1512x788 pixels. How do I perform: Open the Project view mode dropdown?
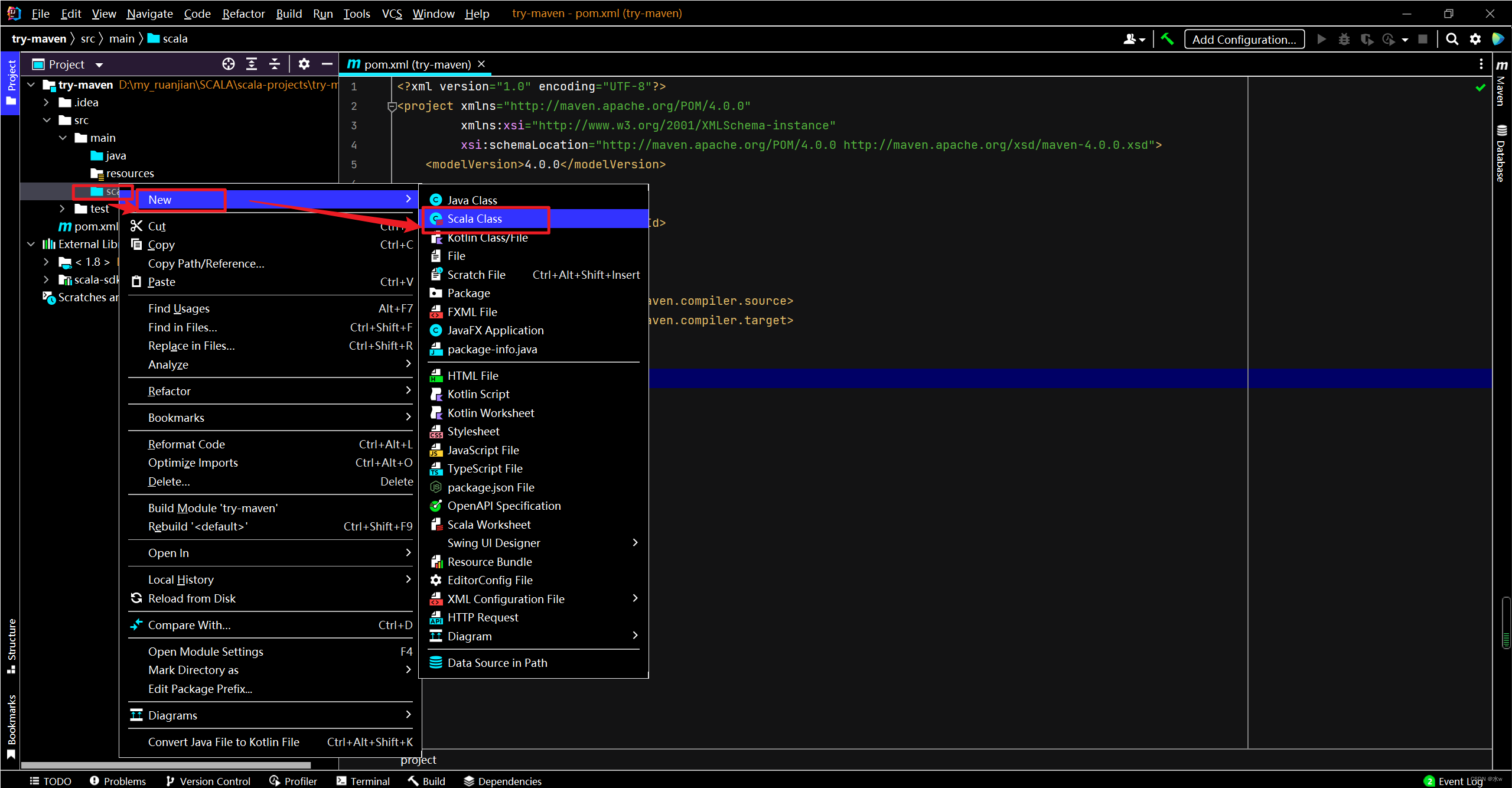(99, 64)
